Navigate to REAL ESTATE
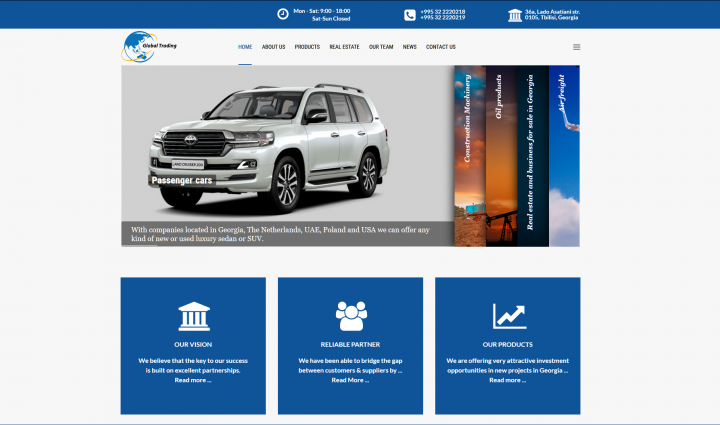This screenshot has width=720, height=425. [344, 47]
